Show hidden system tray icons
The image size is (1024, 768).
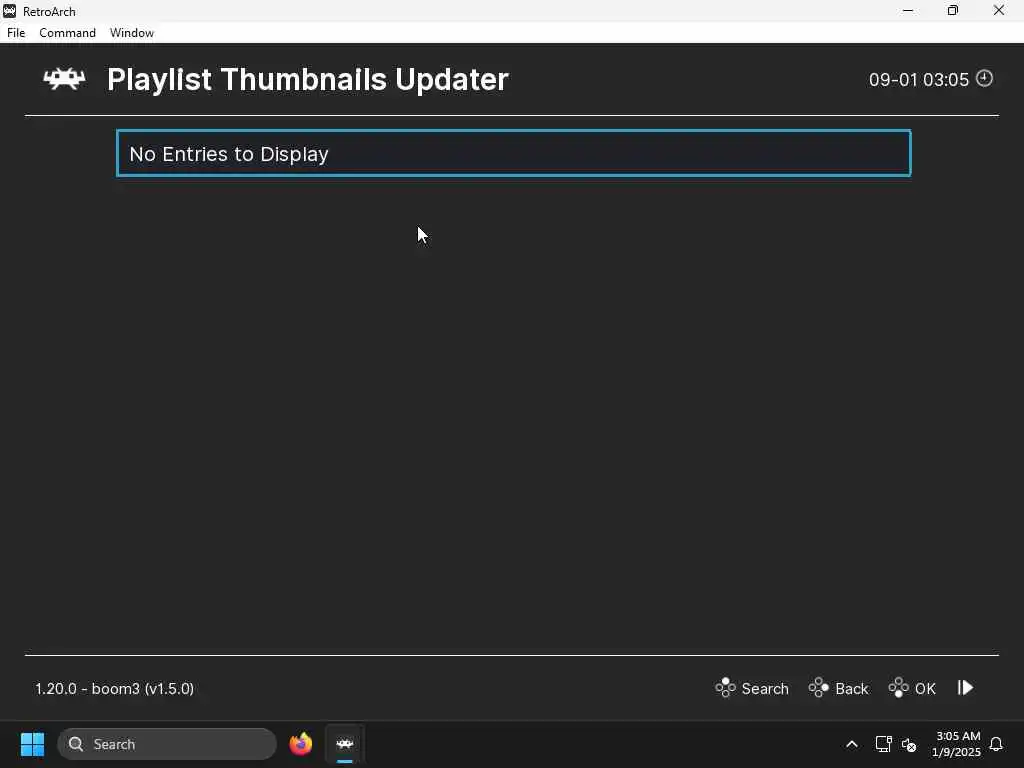click(x=852, y=744)
